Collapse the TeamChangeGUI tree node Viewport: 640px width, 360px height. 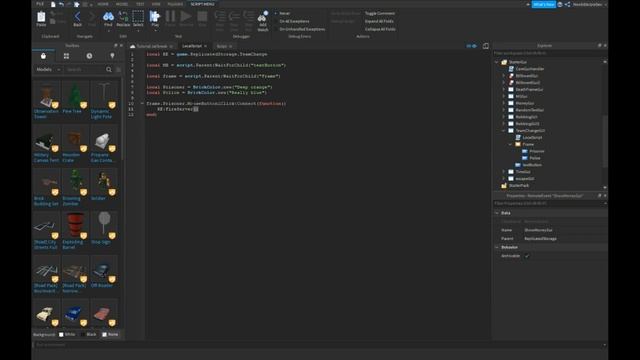point(504,131)
